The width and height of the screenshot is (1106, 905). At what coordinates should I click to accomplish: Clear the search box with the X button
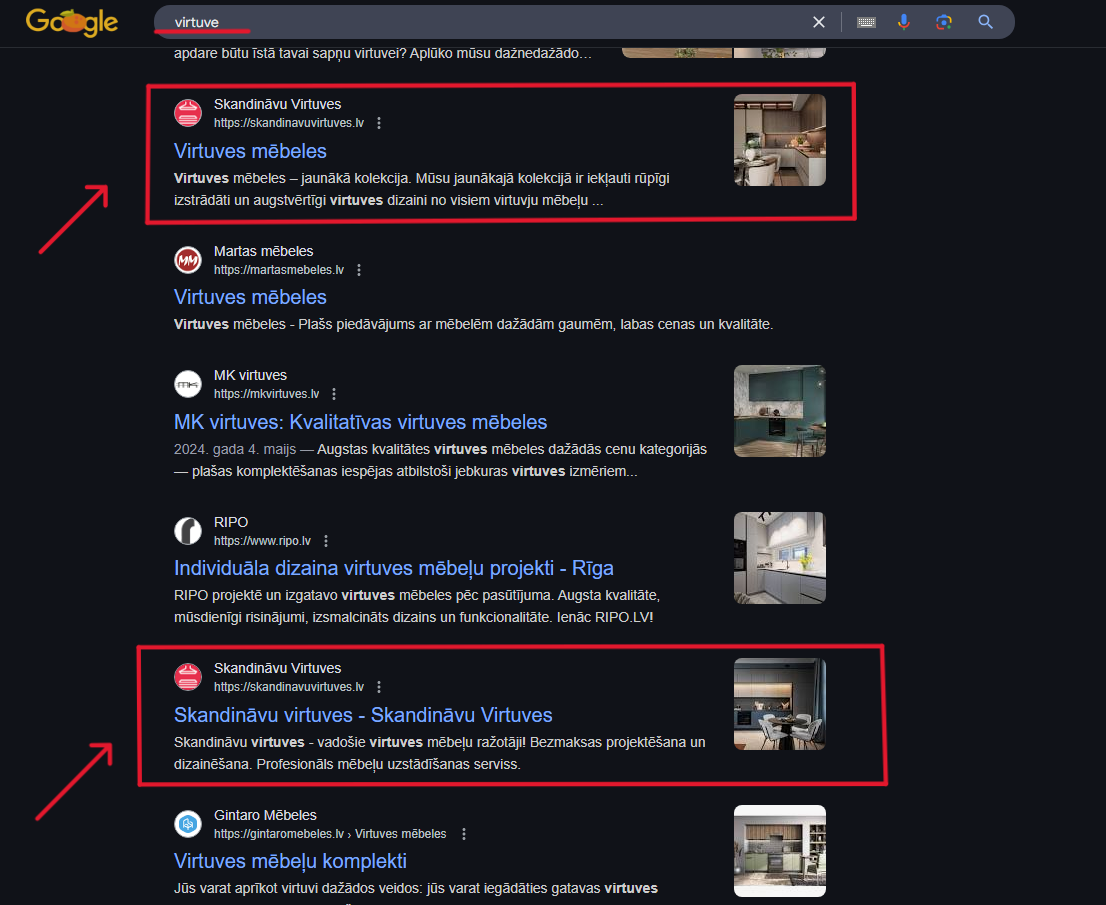pyautogui.click(x=818, y=21)
